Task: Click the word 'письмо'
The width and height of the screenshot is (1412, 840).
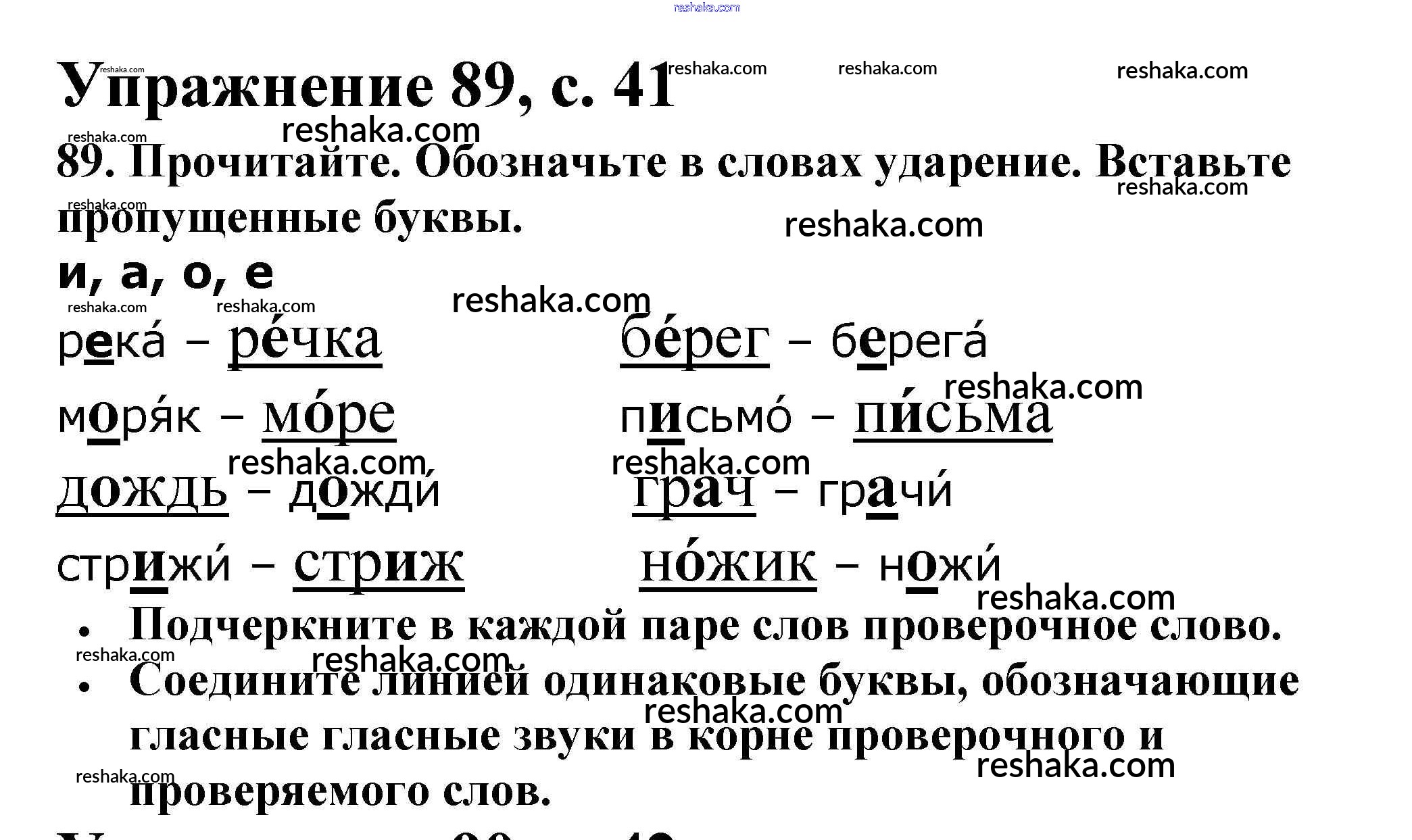Action: pyautogui.click(x=705, y=417)
